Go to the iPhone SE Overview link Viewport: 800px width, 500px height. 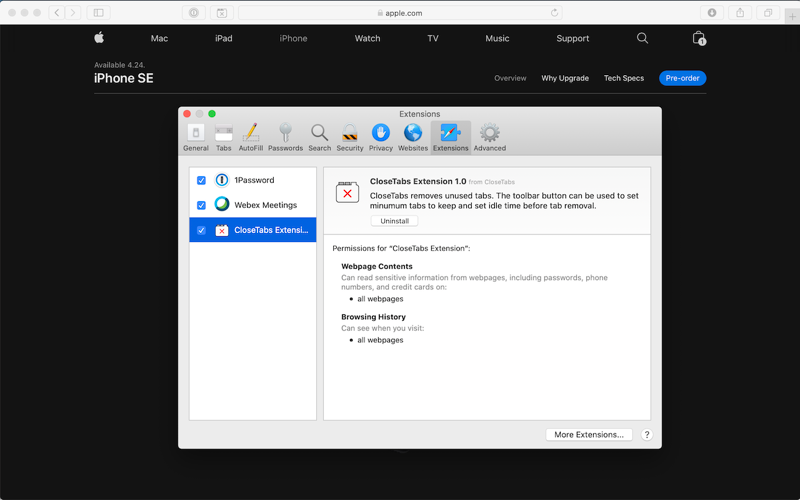510,78
